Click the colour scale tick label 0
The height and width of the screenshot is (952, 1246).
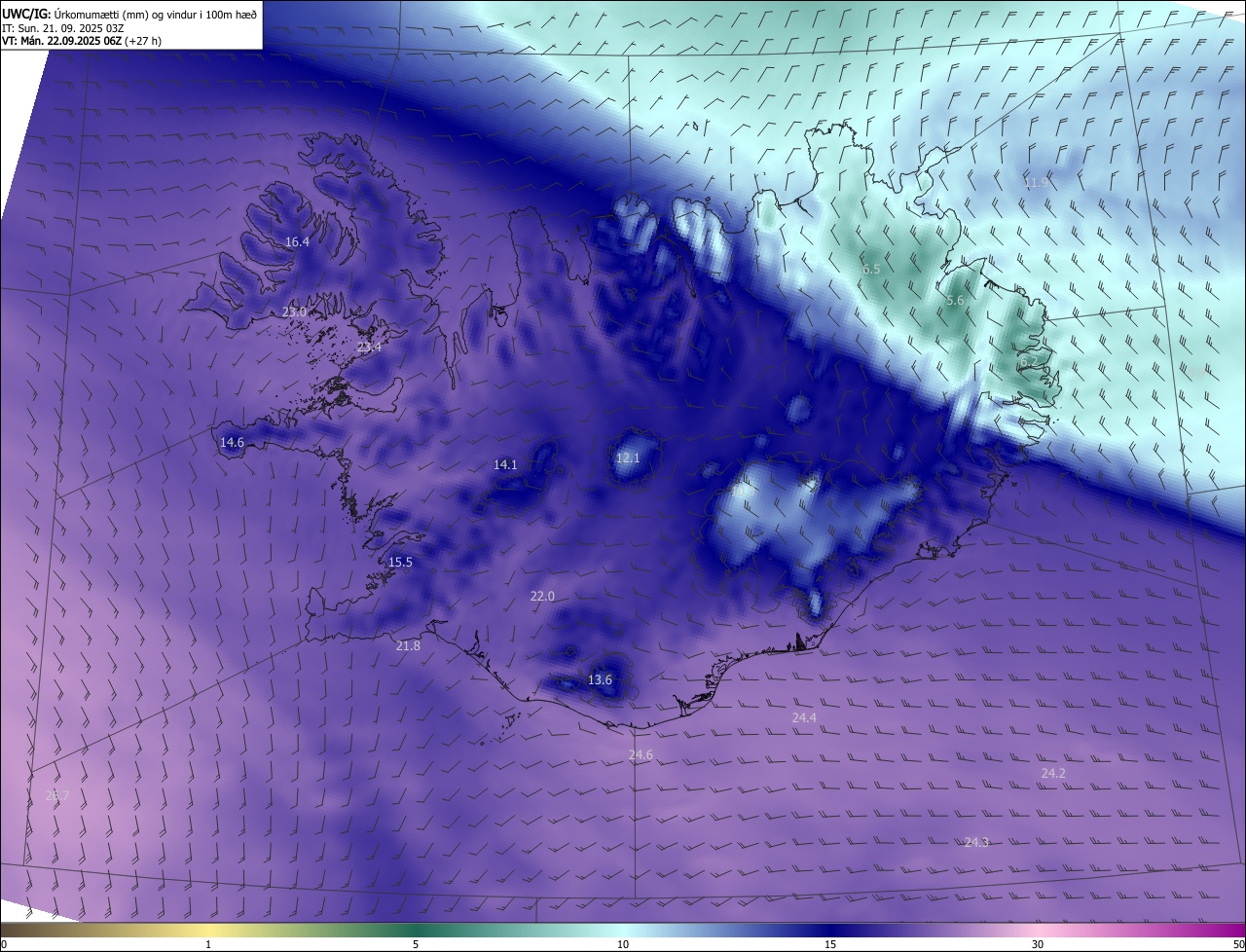click(x=3, y=945)
